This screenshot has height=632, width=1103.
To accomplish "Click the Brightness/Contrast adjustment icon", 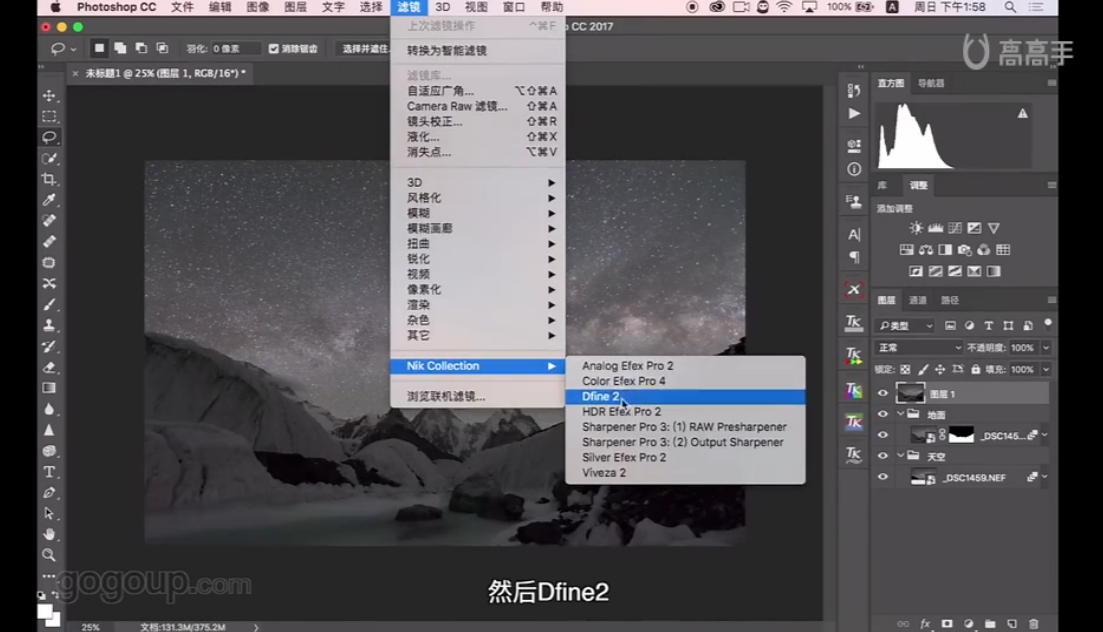I will pyautogui.click(x=916, y=228).
